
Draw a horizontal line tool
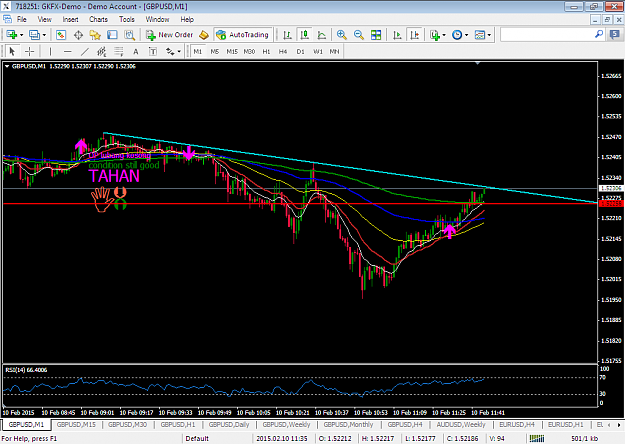click(68, 51)
